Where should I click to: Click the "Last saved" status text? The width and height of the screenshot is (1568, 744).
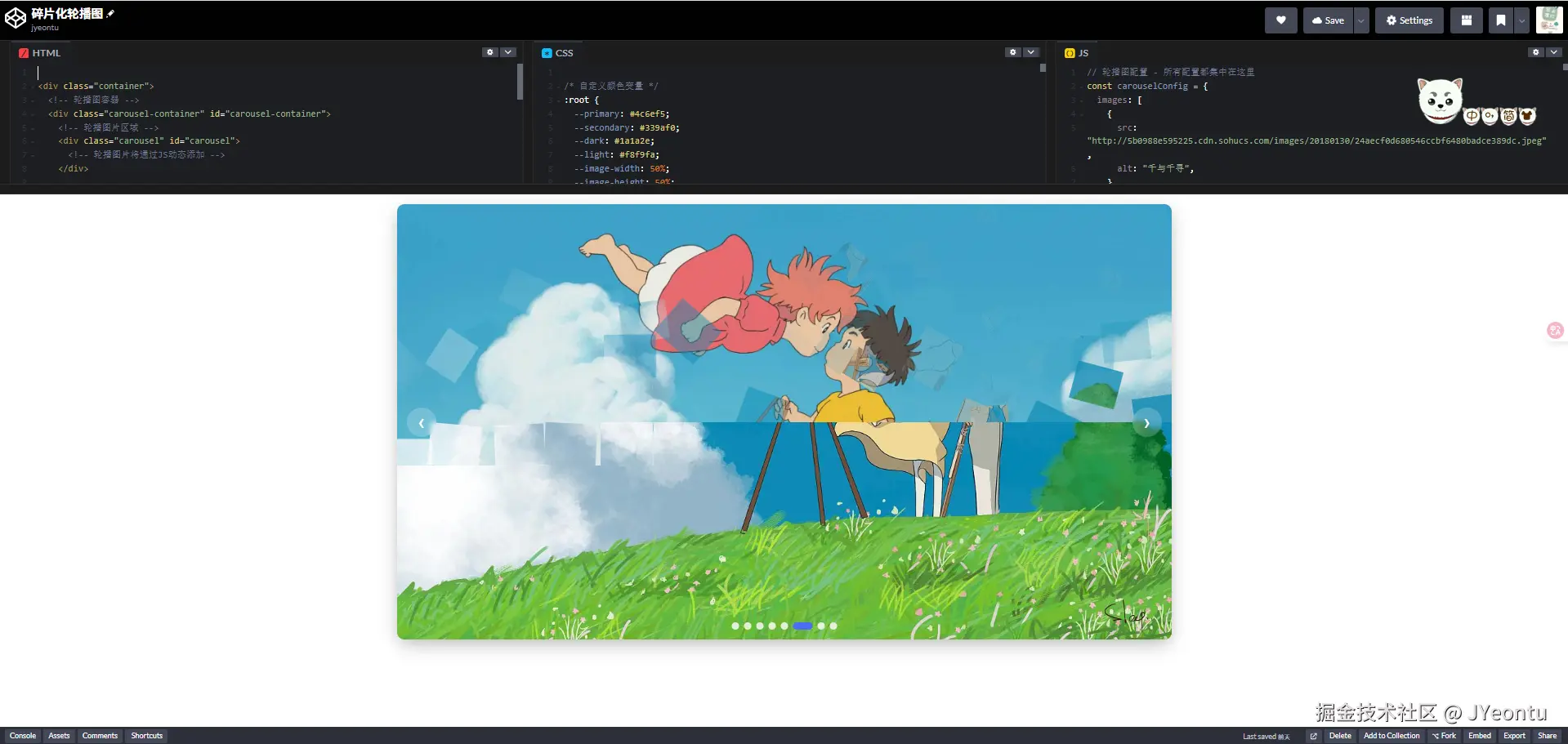[x=1266, y=737]
